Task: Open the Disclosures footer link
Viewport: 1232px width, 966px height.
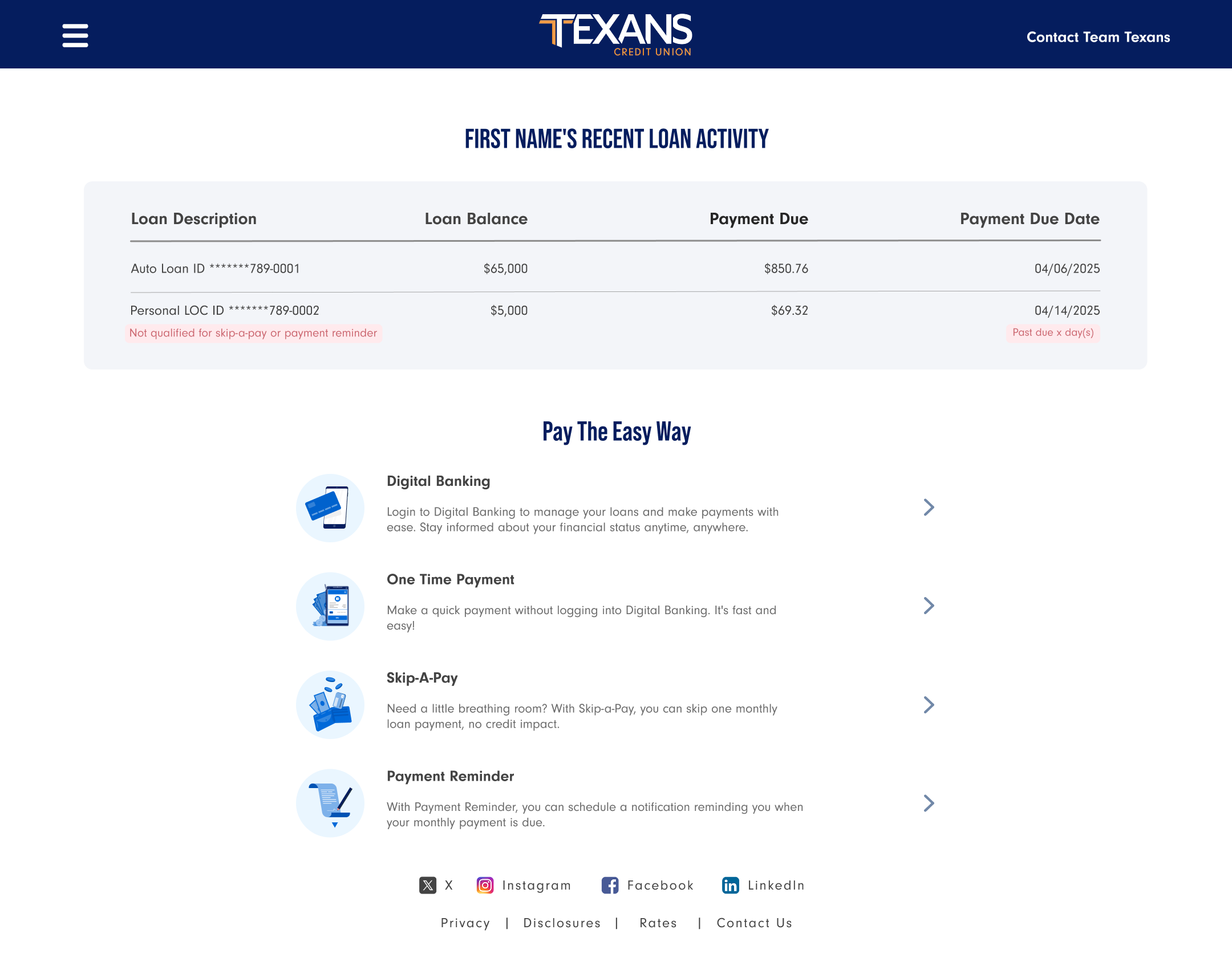Action: coord(562,923)
